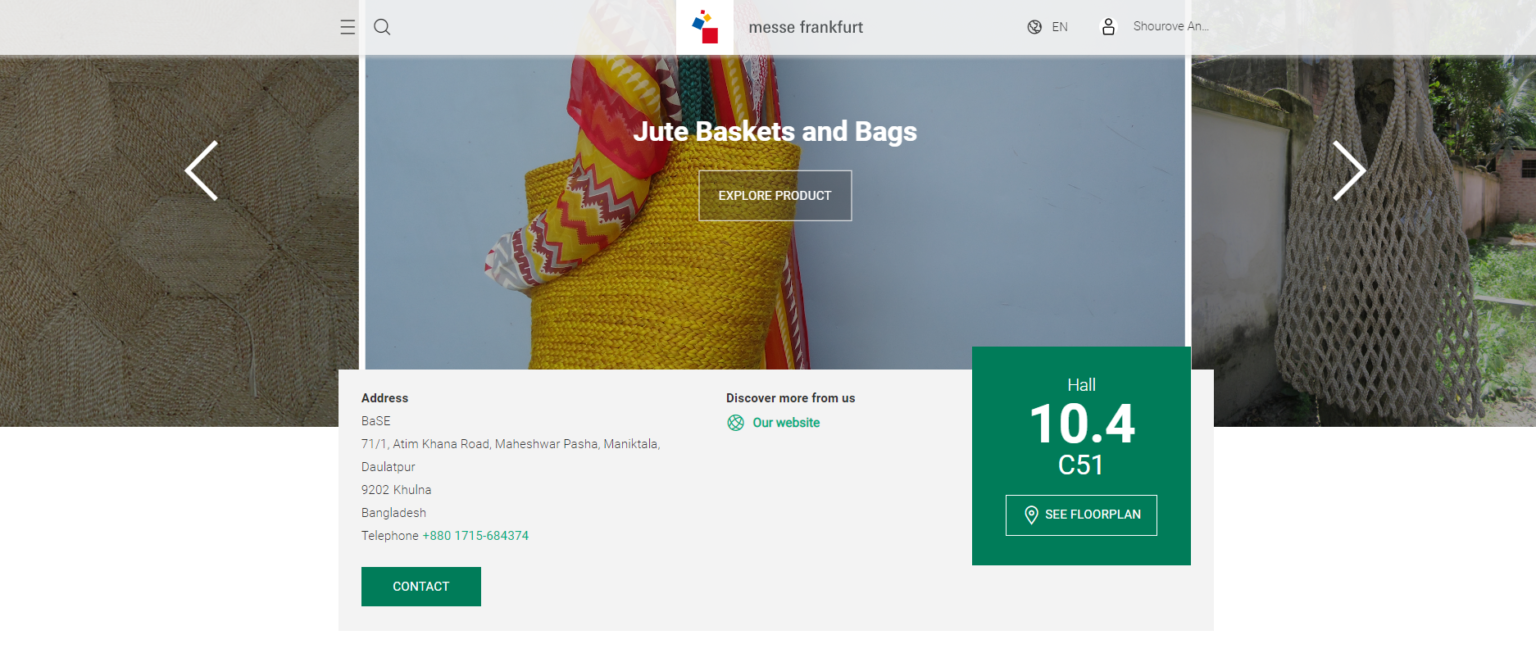Viewport: 1536px width, 653px height.
Task: Click the globe icon beside Our website
Action: [736, 423]
